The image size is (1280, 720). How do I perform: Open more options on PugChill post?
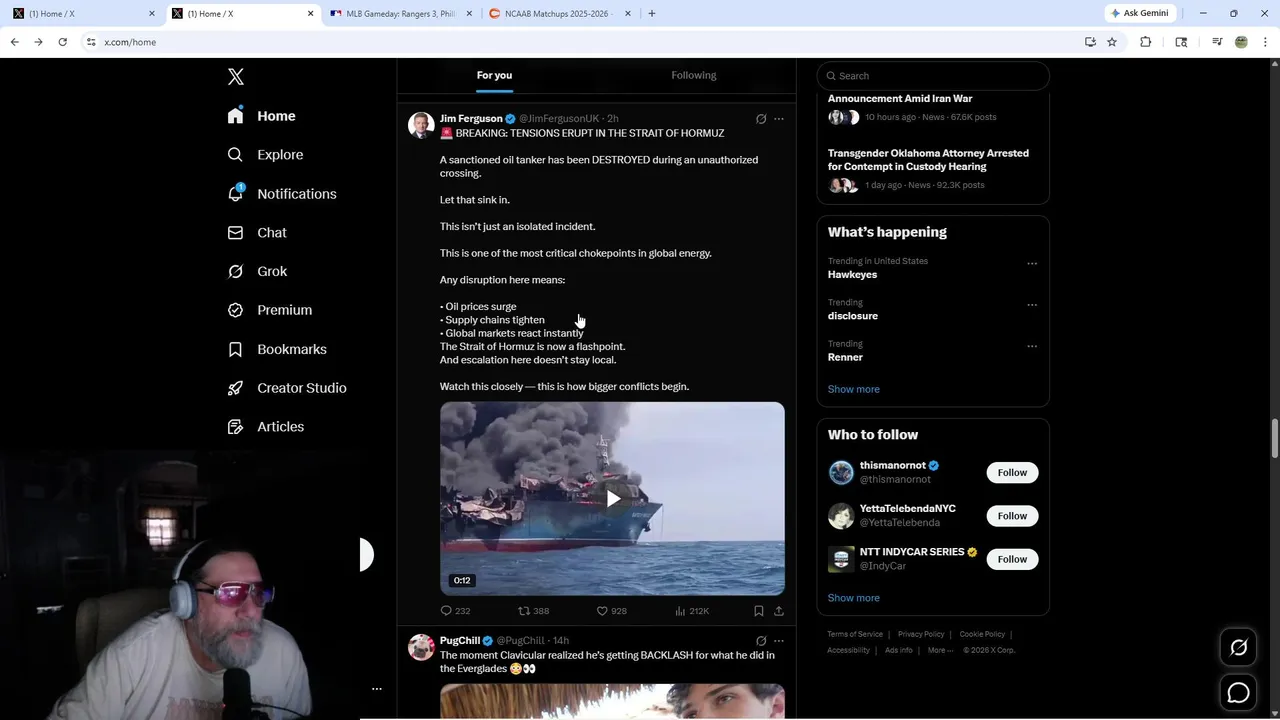coord(779,641)
